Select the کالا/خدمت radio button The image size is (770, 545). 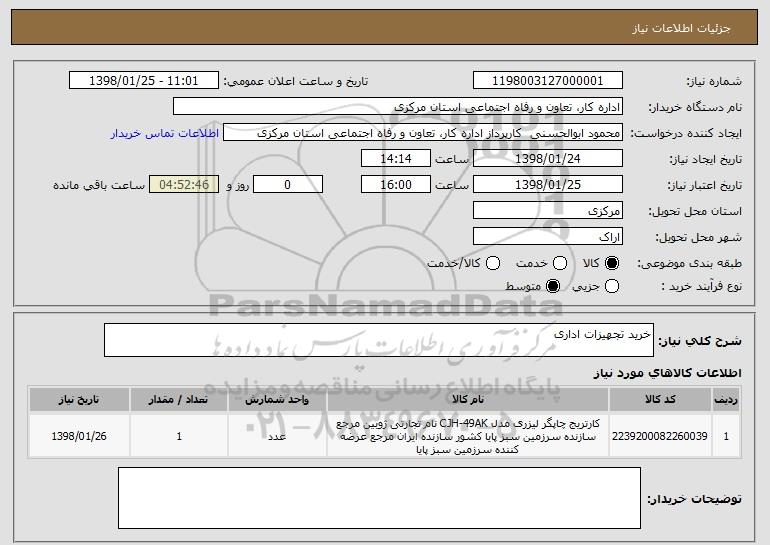point(493,263)
